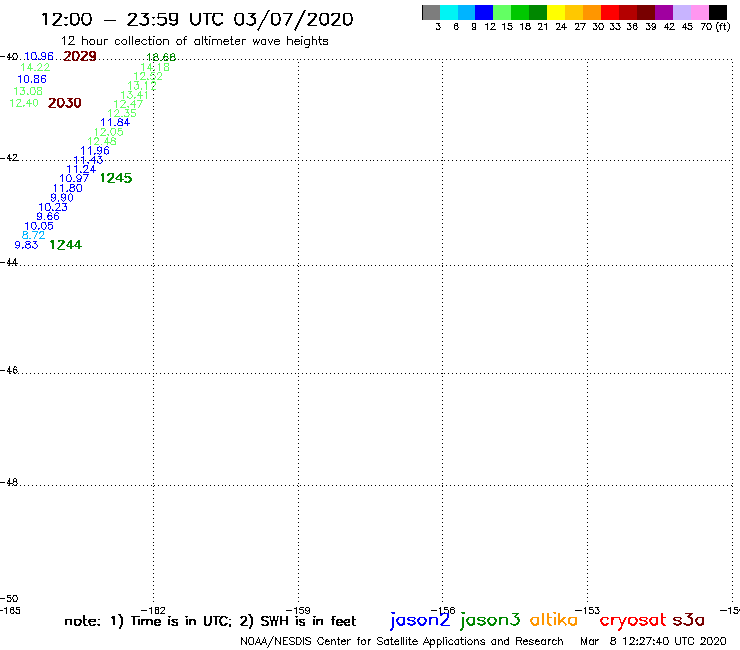This screenshot has width=740, height=650.
Task: Click the 11.80 wave height value
Action: [x=67, y=188]
